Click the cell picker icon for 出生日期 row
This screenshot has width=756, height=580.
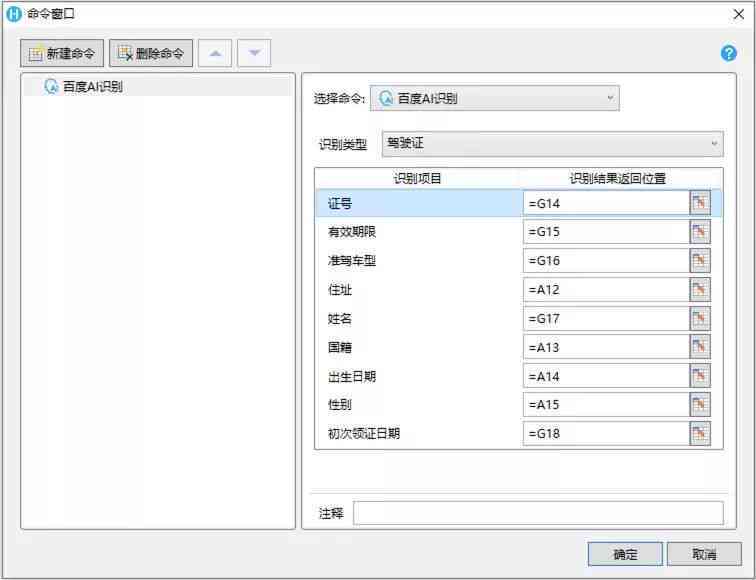(700, 376)
